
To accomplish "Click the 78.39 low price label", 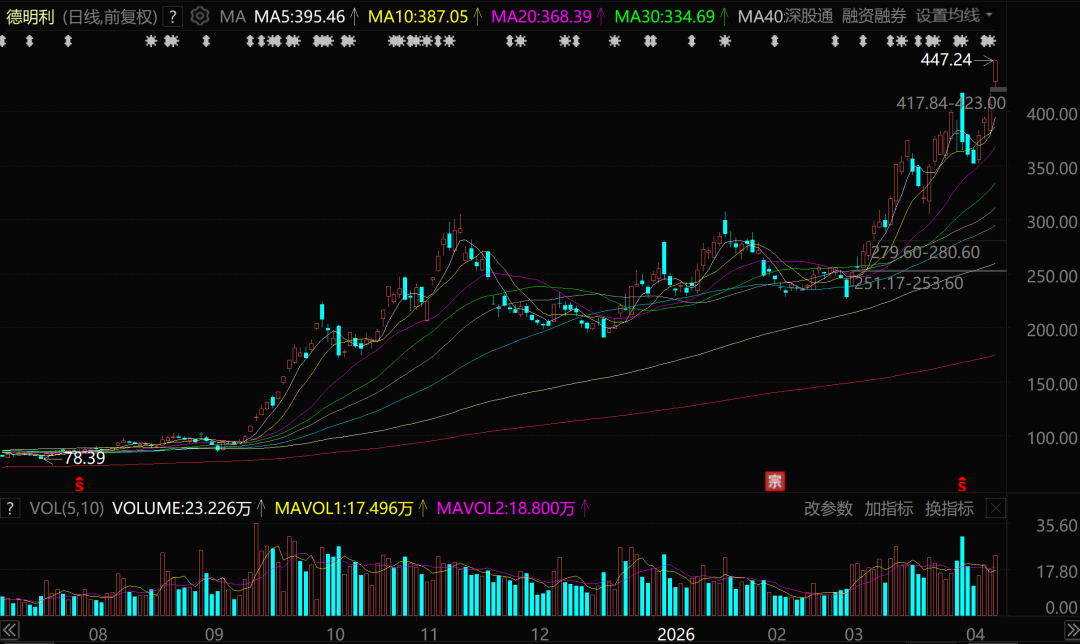I will pos(85,458).
